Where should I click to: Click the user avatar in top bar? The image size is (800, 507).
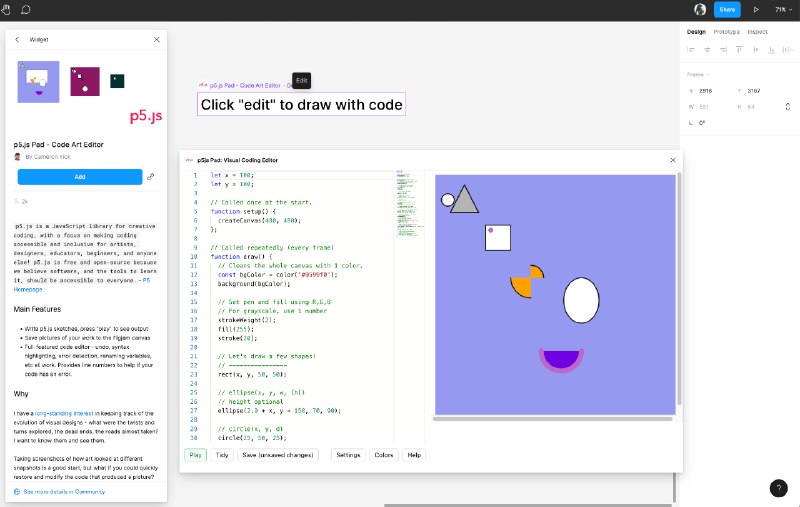[x=700, y=9]
